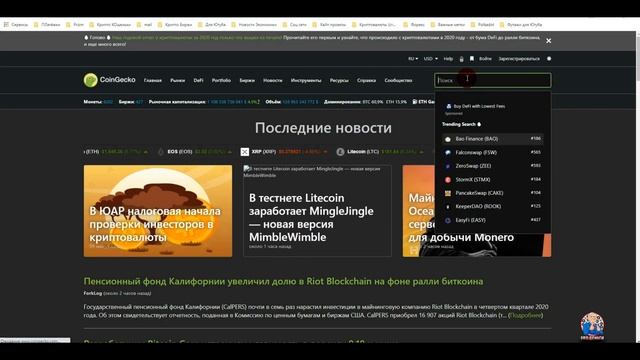
Task: Close the announcement banner with the X
Action: (x=549, y=41)
